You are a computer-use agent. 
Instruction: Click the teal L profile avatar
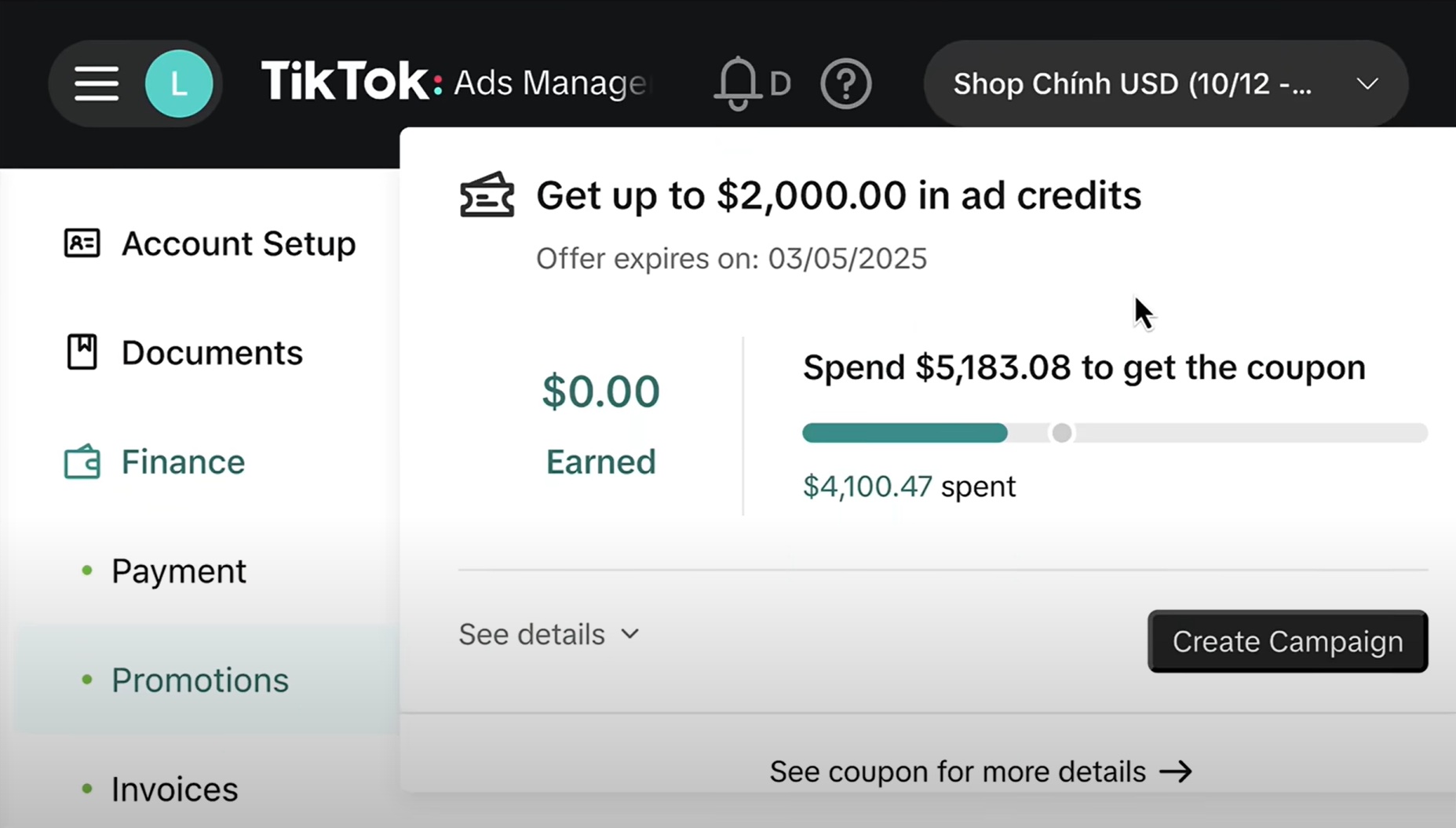coord(179,84)
